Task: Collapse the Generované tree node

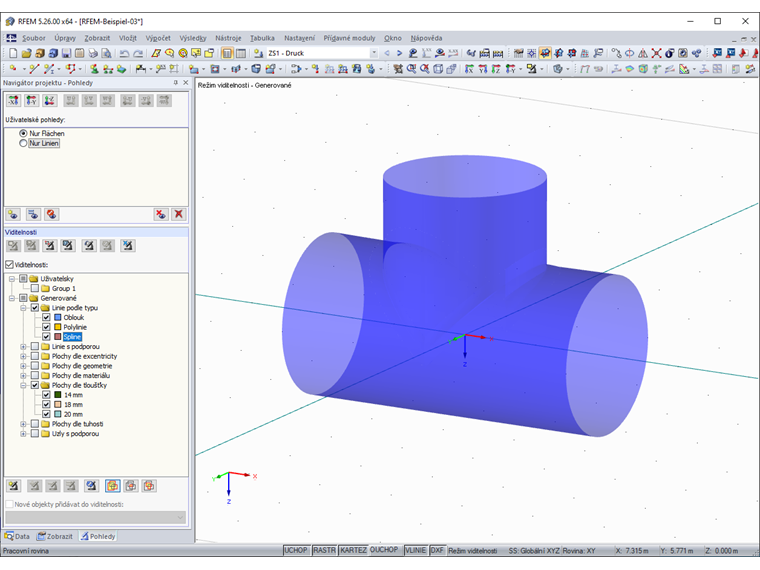Action: pos(12,298)
